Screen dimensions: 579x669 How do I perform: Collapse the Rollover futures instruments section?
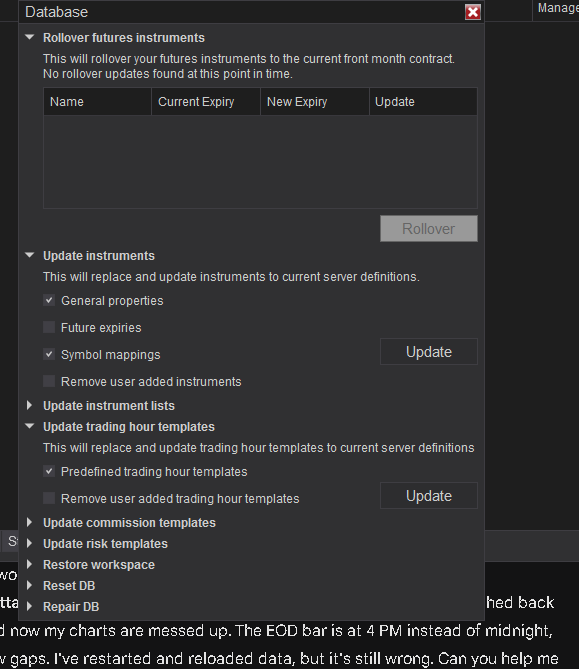click(x=29, y=38)
